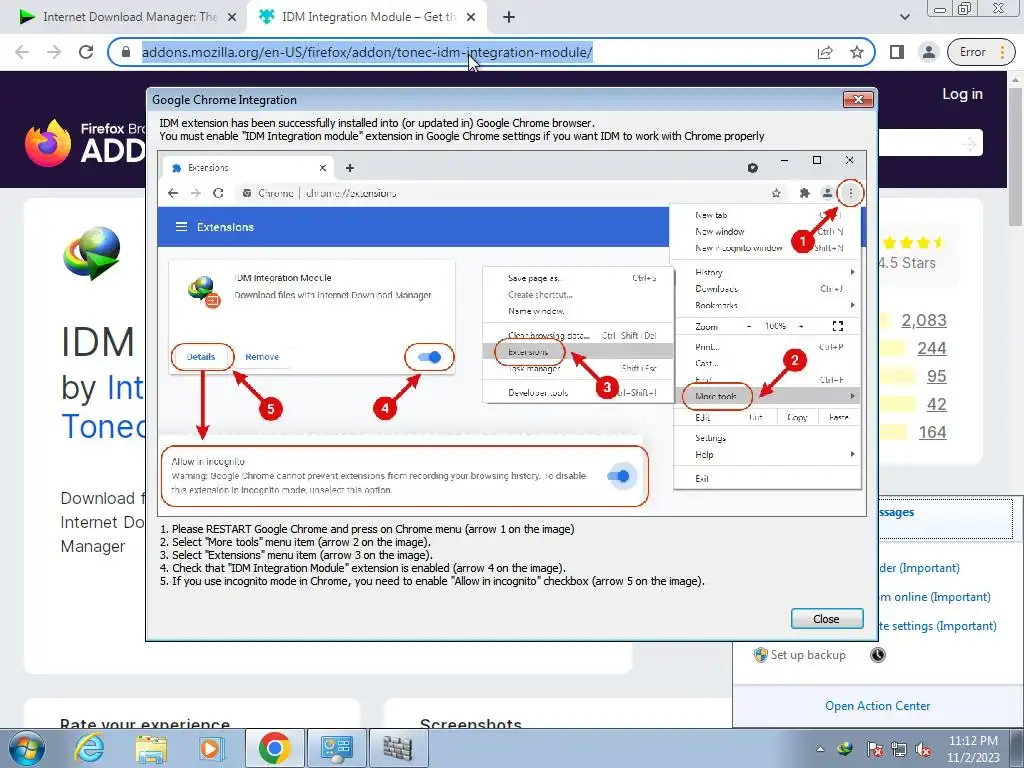Screen dimensions: 1024x768
Task: Open the 95 reviews count link
Action: click(936, 376)
